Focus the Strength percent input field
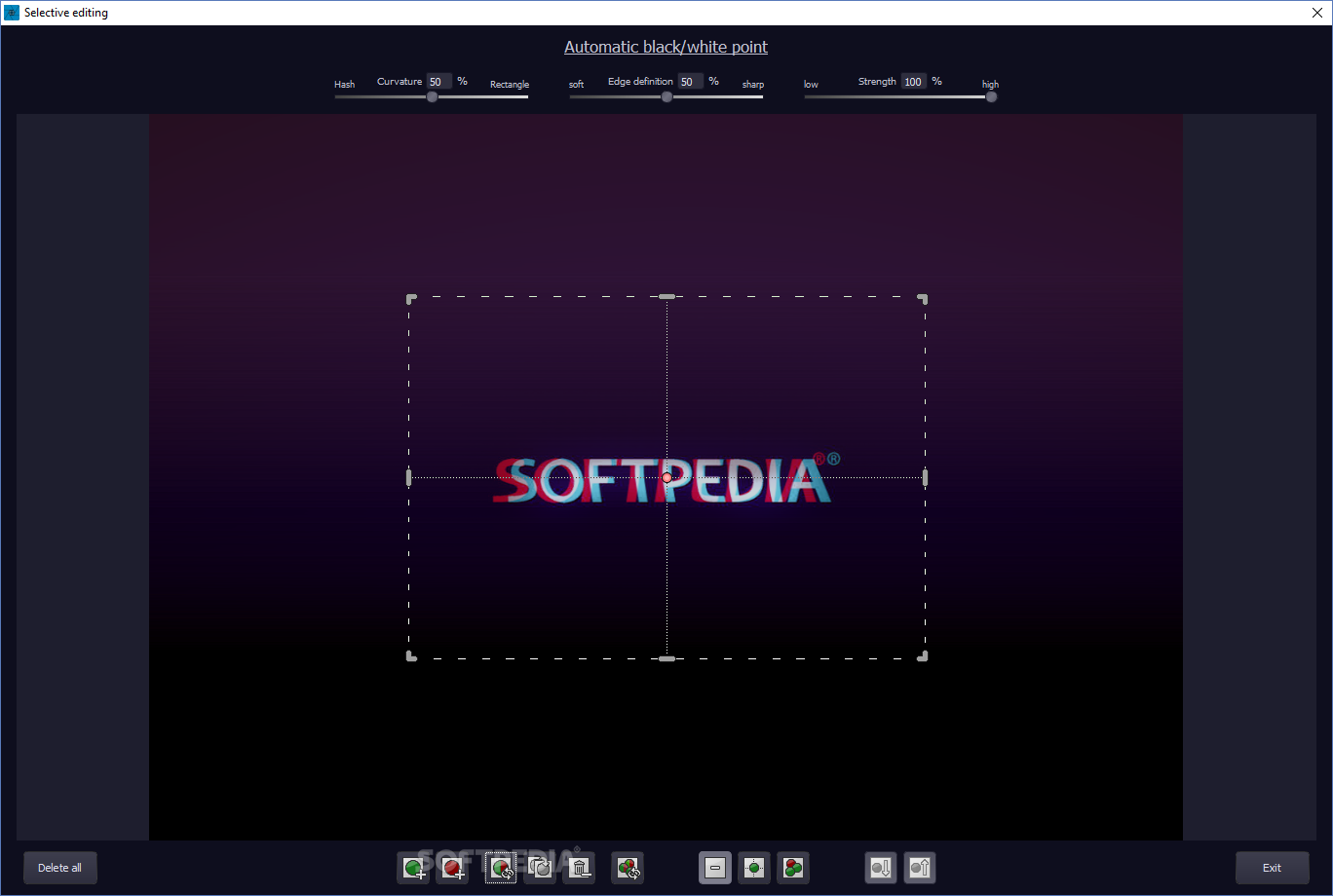The width and height of the screenshot is (1333, 896). coord(914,82)
